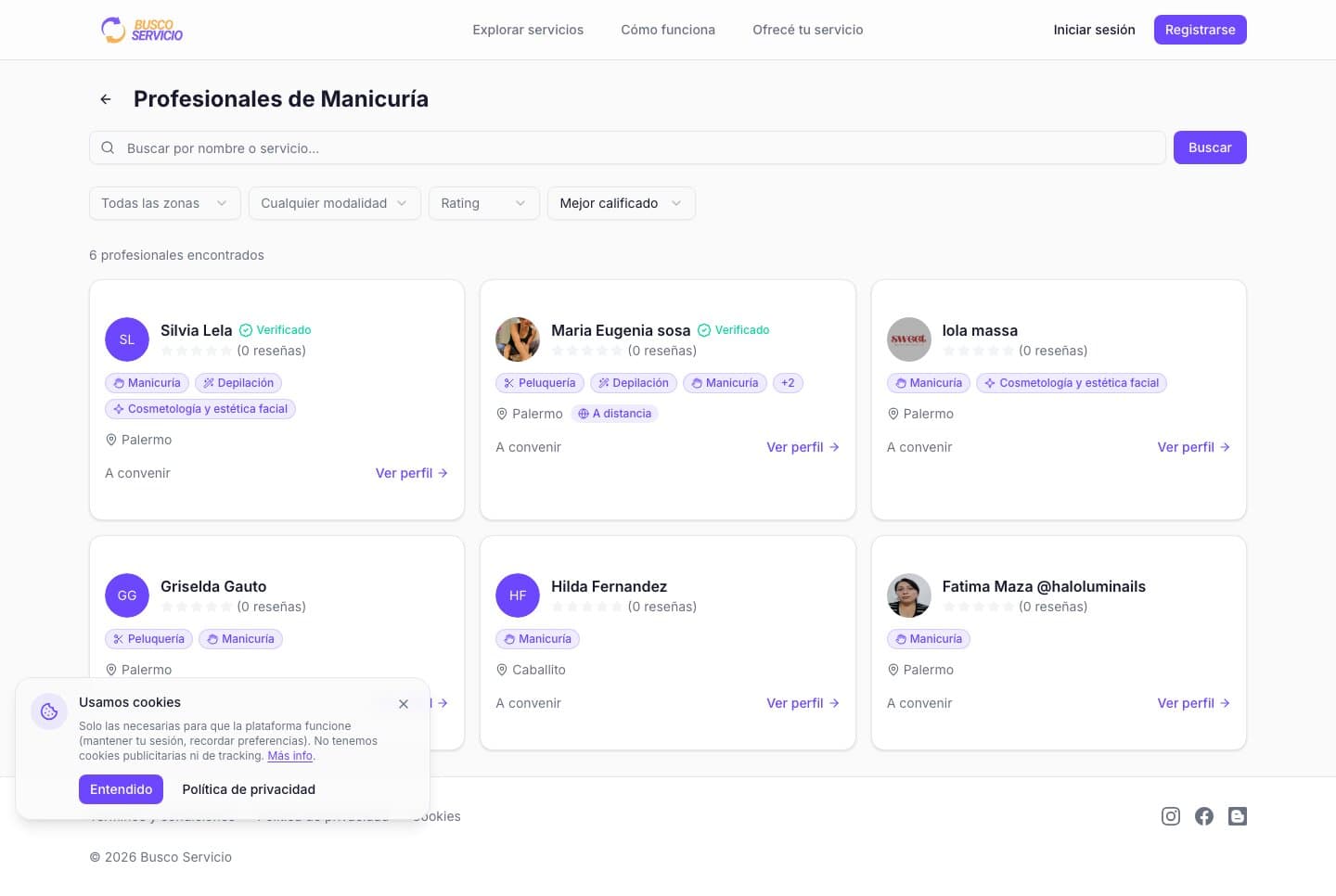Click the Caballito location on Hilda's card

(531, 670)
